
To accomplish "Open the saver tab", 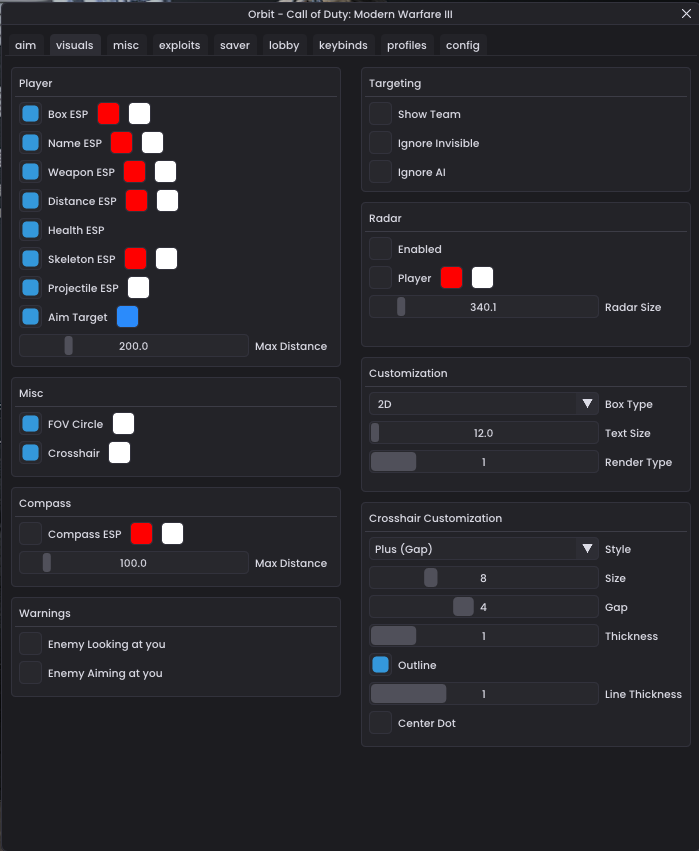I will point(235,45).
